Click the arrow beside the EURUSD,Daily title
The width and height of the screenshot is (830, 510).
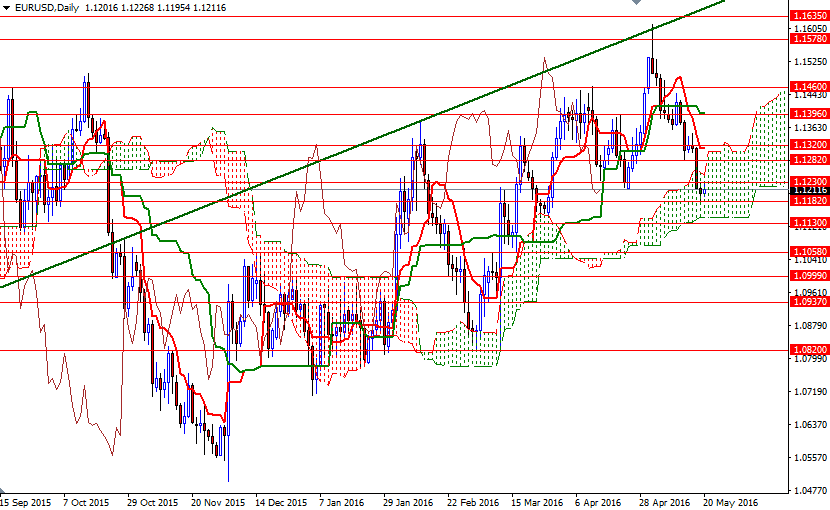6,7
